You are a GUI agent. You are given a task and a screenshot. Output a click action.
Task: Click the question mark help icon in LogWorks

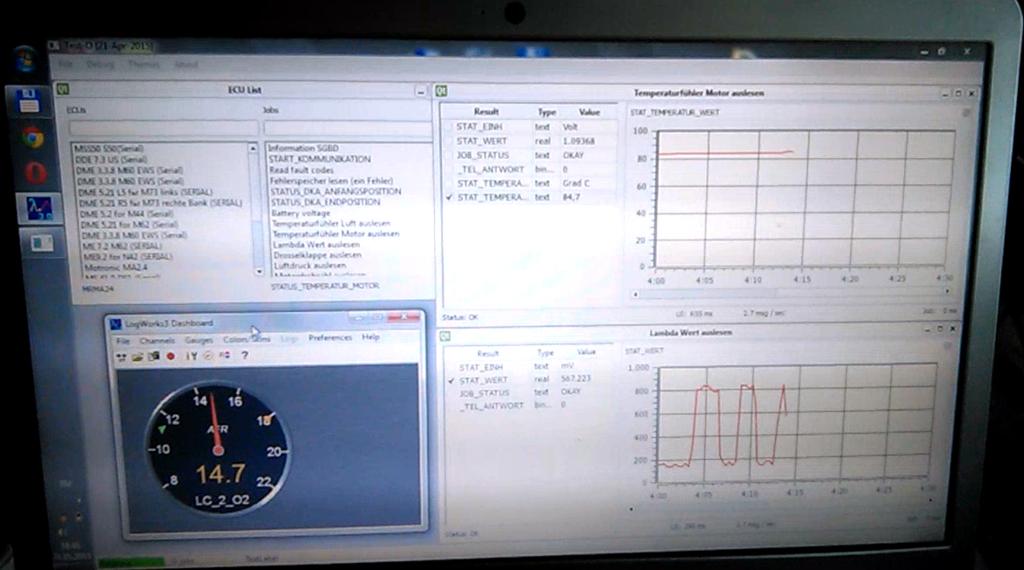click(245, 355)
